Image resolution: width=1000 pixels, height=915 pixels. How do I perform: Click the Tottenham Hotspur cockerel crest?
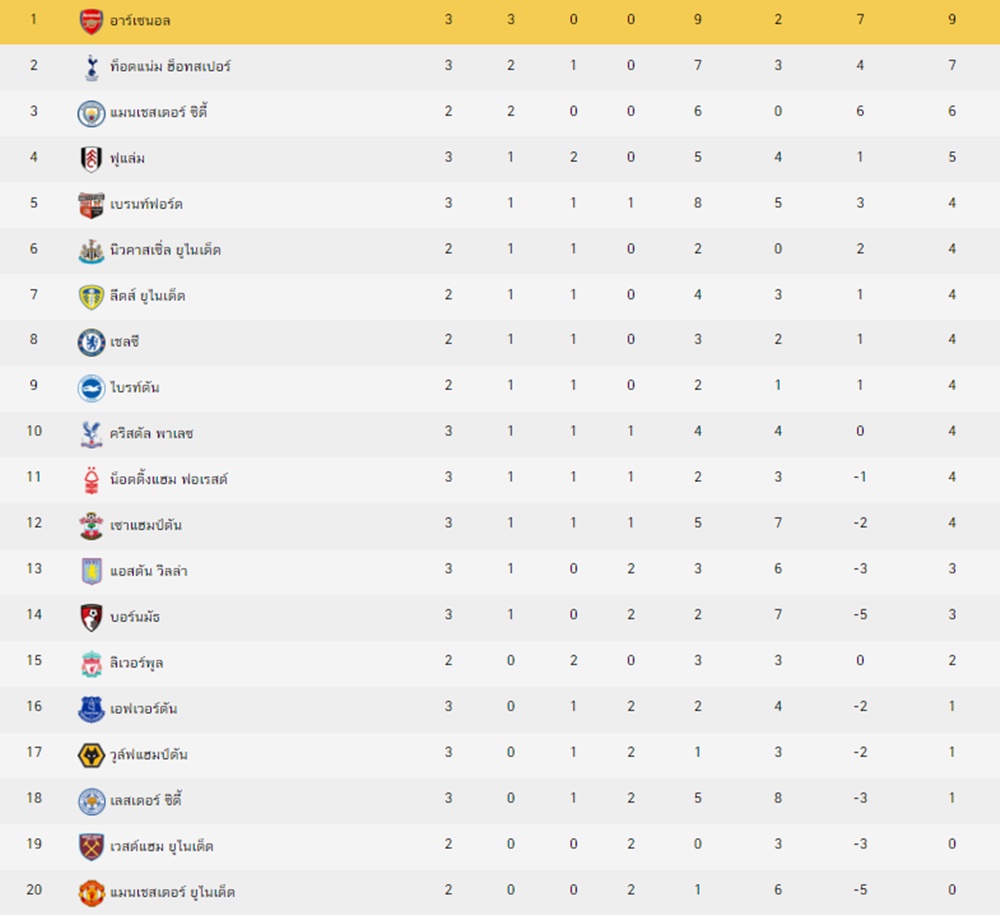91,67
